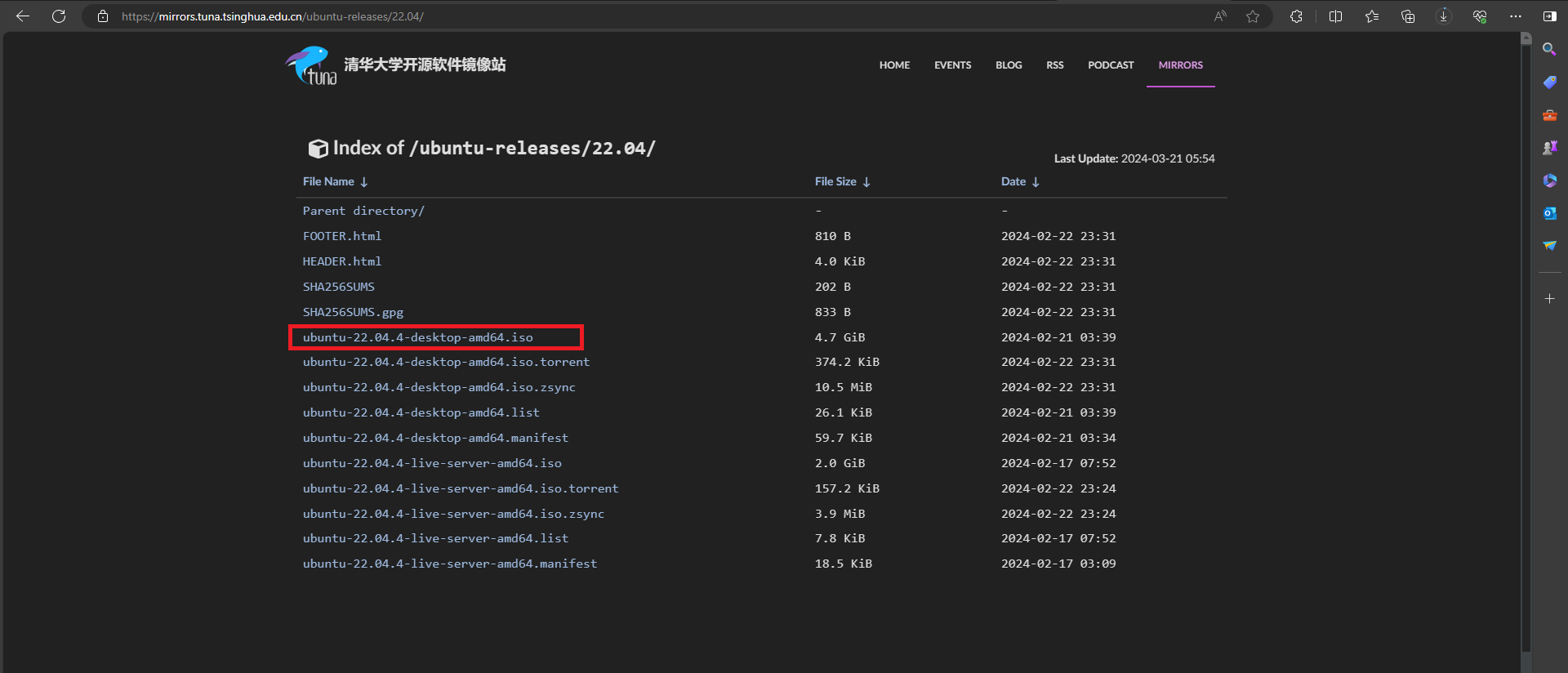The width and height of the screenshot is (1568, 673).
Task: Click the date 2024-02-17 03:09
Action: coord(1058,564)
